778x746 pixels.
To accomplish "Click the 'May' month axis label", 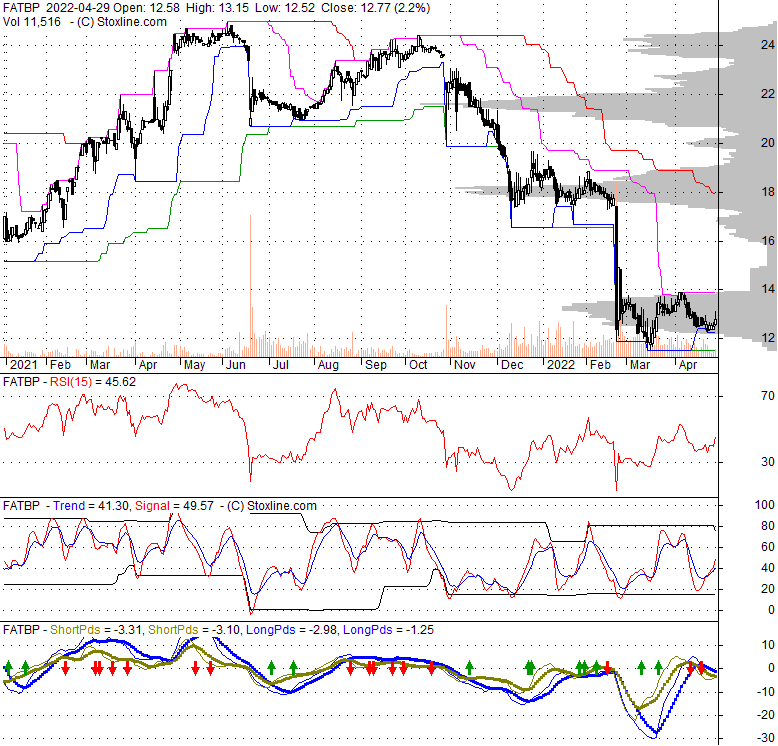I will coord(194,365).
